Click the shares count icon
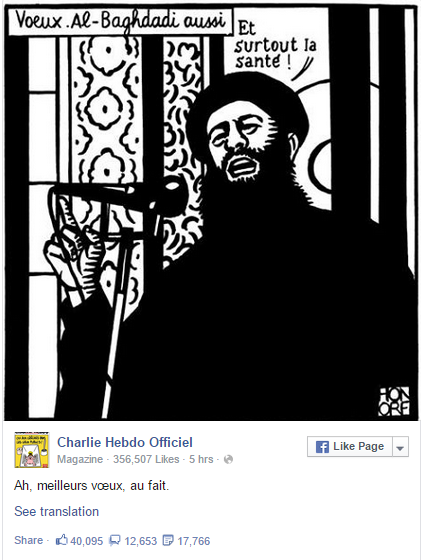 click(168, 540)
